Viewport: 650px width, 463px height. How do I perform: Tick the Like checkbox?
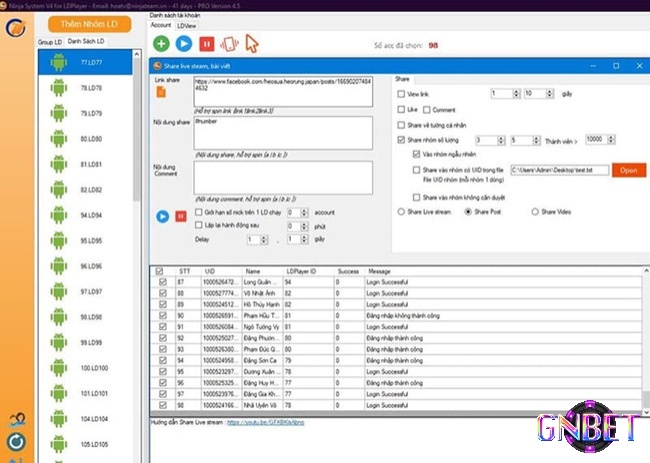point(401,109)
